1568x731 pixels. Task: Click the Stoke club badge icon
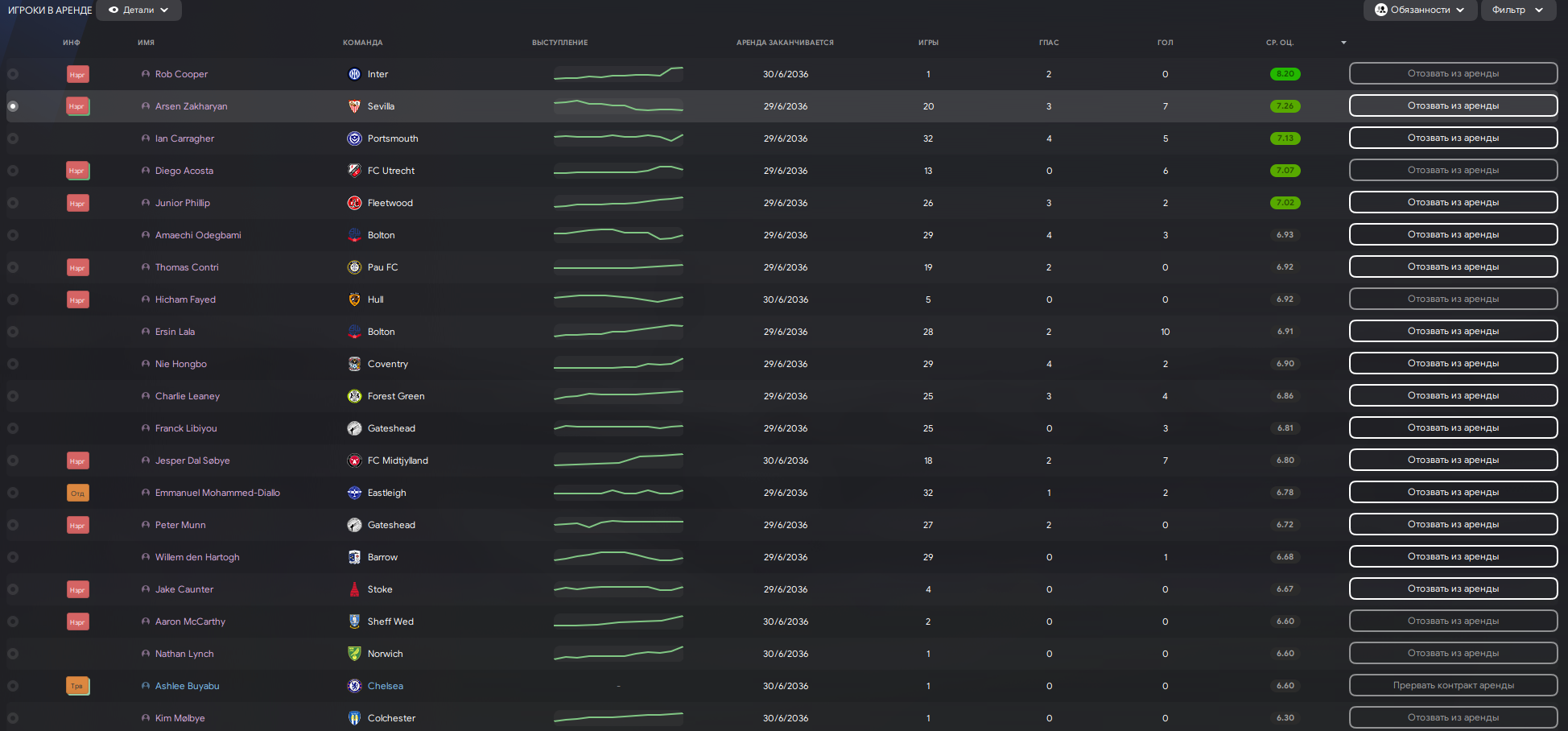[354, 589]
